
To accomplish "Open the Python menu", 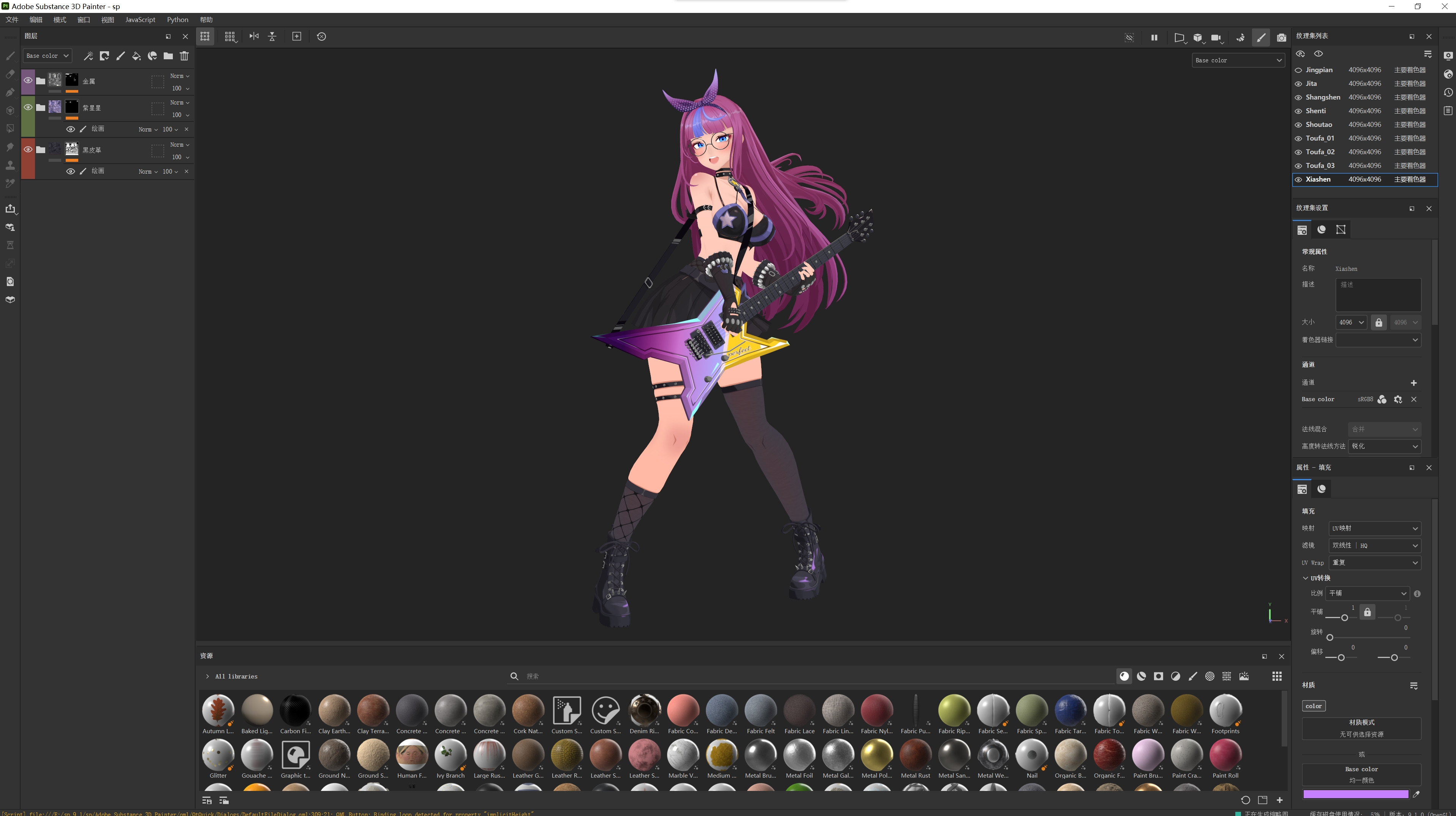I will tap(177, 20).
